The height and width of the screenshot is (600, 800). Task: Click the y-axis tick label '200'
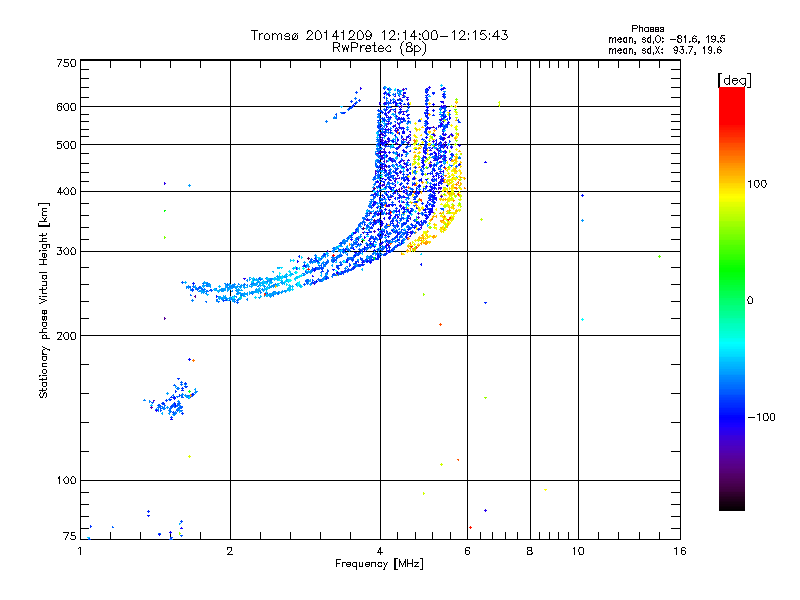(66, 336)
